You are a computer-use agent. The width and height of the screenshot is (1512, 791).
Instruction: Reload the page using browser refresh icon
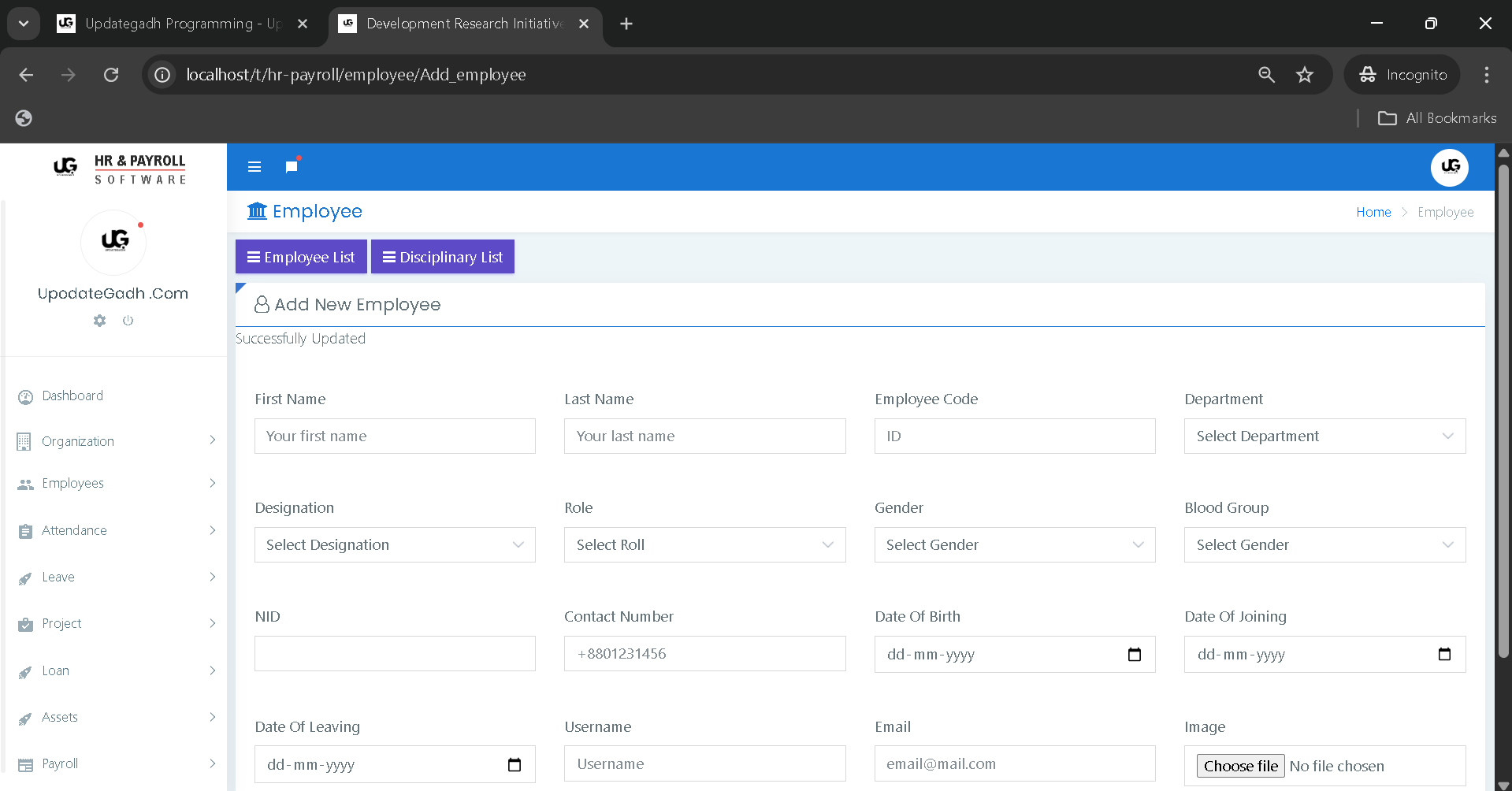coord(111,75)
